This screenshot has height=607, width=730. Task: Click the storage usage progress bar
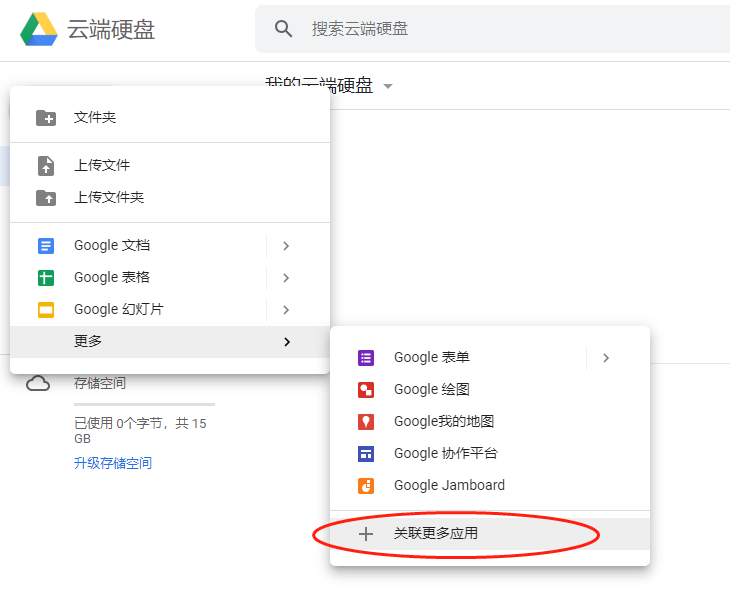(144, 405)
